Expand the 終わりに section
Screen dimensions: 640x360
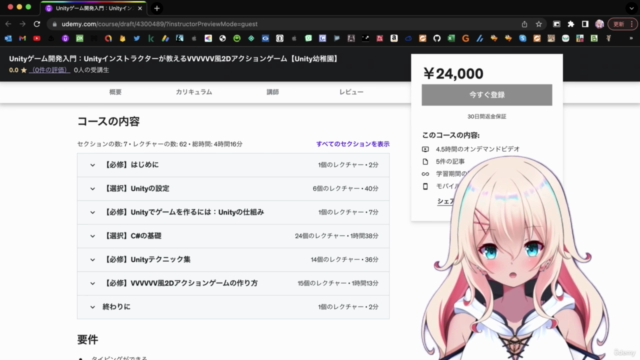pyautogui.click(x=233, y=307)
